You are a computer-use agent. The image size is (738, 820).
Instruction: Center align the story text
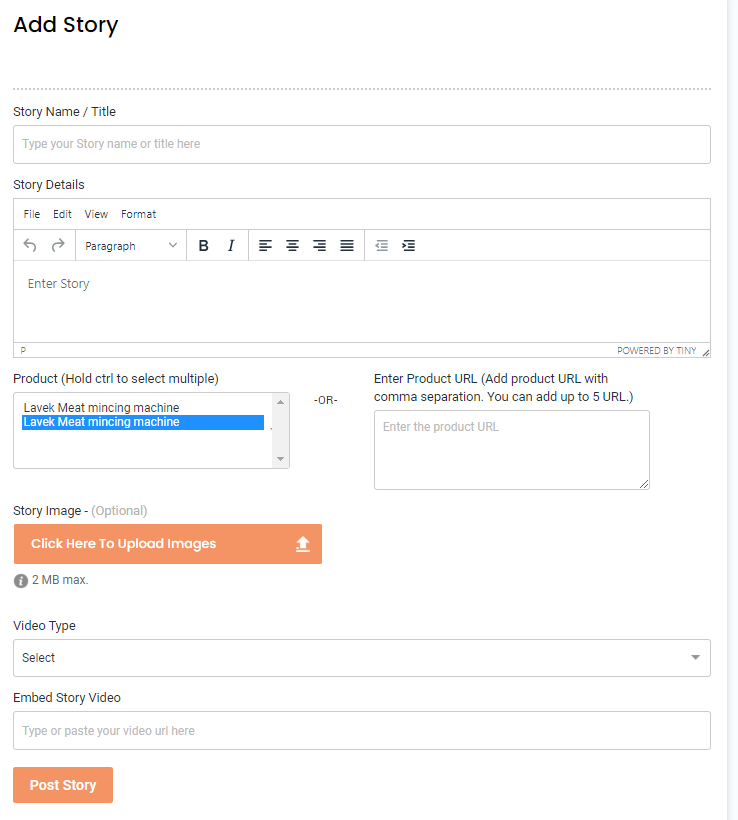click(292, 245)
